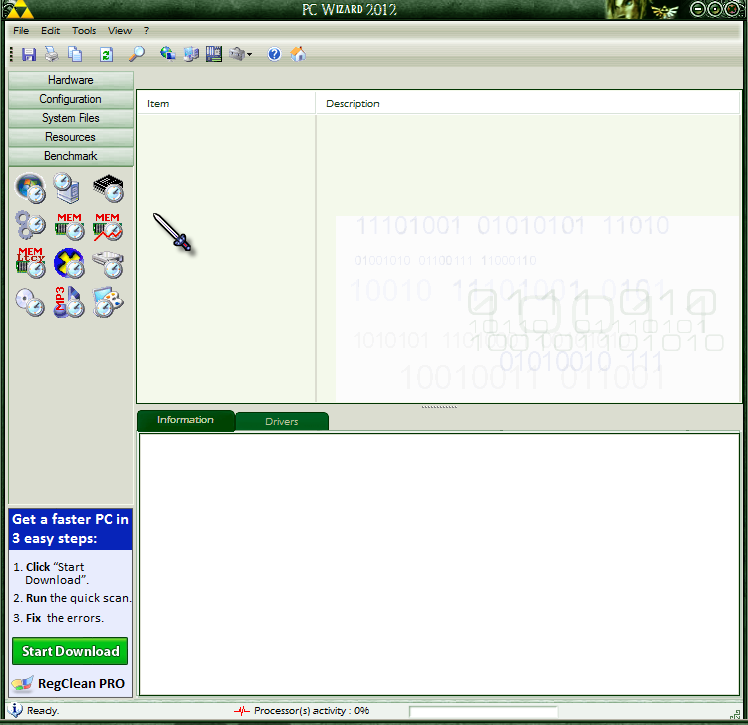
Task: Click the Refresh toolbar icon
Action: [x=106, y=54]
